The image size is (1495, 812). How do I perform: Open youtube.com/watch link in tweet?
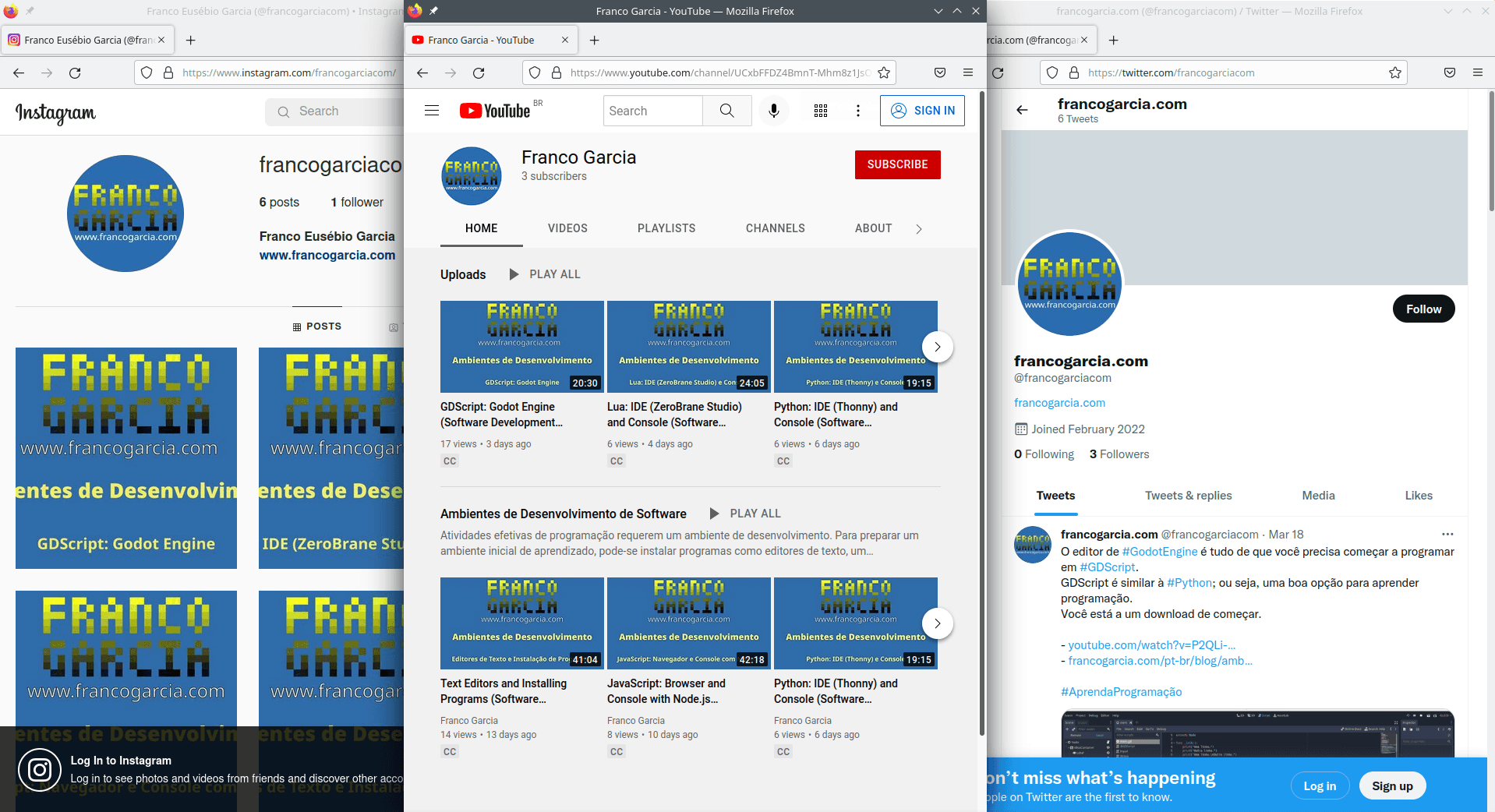[x=1152, y=645]
